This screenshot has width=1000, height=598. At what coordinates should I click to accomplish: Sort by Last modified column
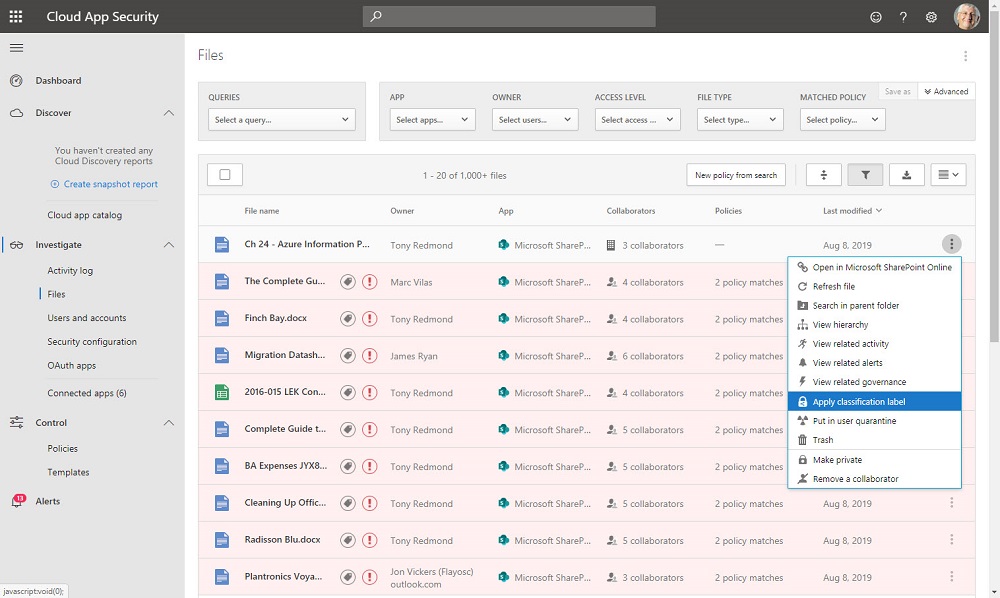tap(853, 211)
